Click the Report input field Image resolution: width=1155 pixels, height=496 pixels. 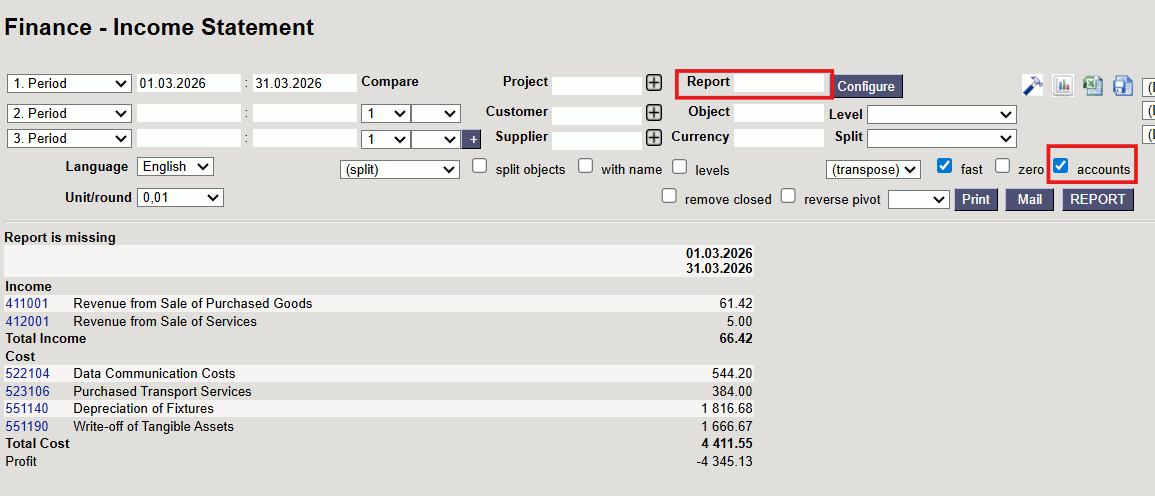[x=779, y=84]
